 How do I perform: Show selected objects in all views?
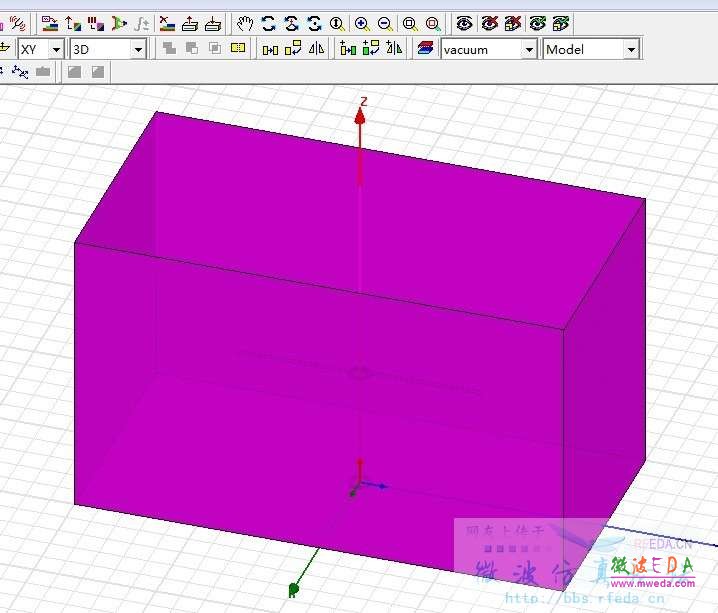pyautogui.click(x=537, y=23)
